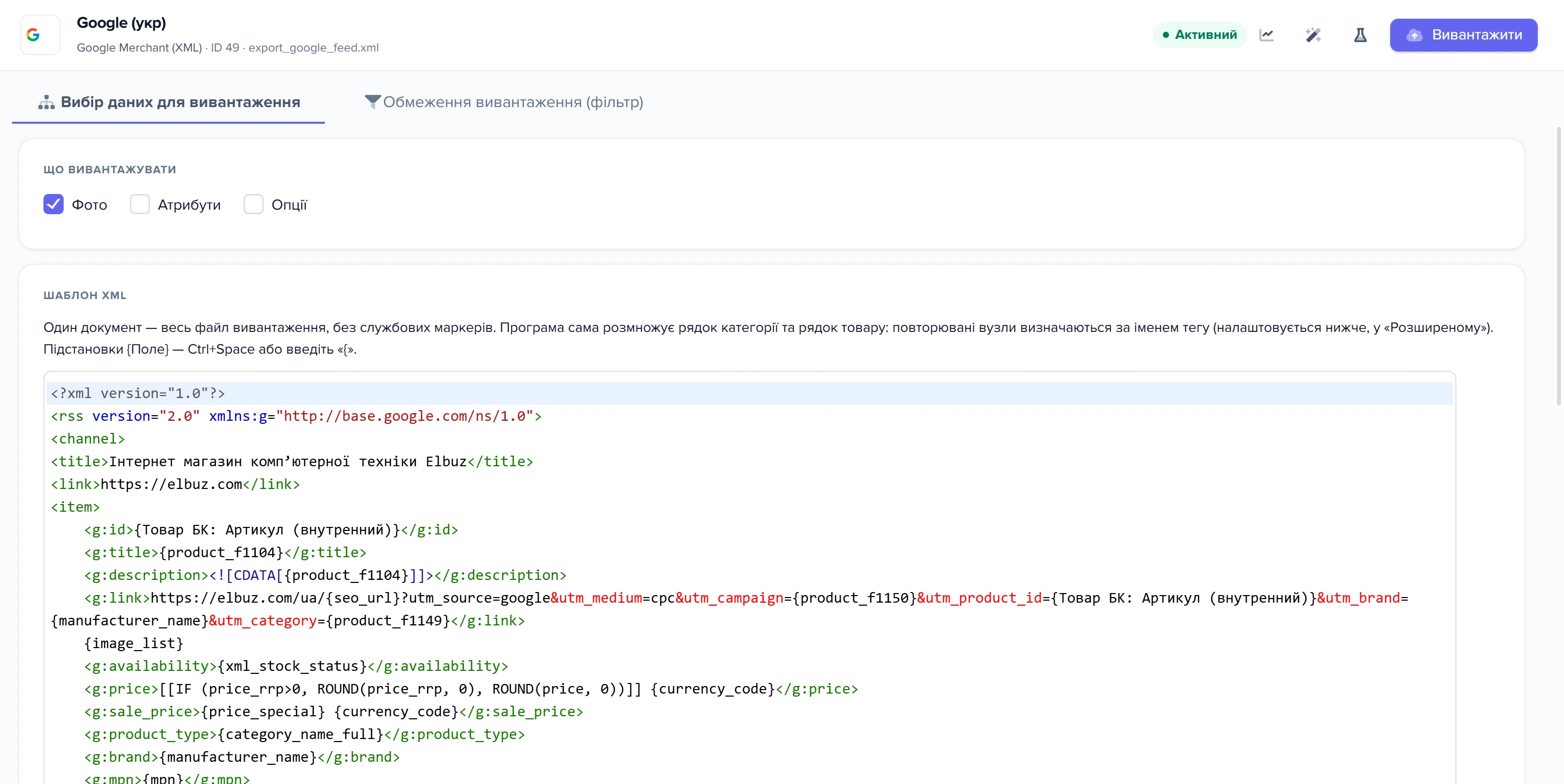Click the Активний status badge
Screen dimensions: 1564x784
click(x=1199, y=35)
